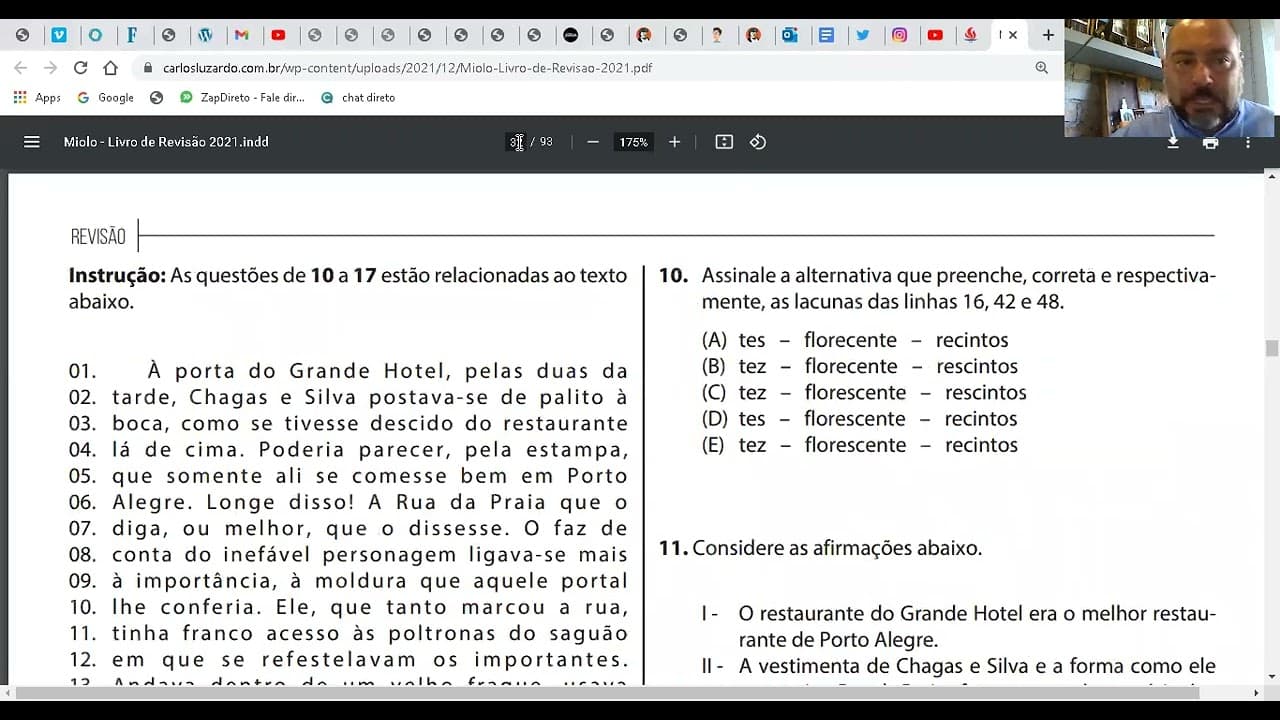Switch to the Twitter tab

[x=862, y=35]
